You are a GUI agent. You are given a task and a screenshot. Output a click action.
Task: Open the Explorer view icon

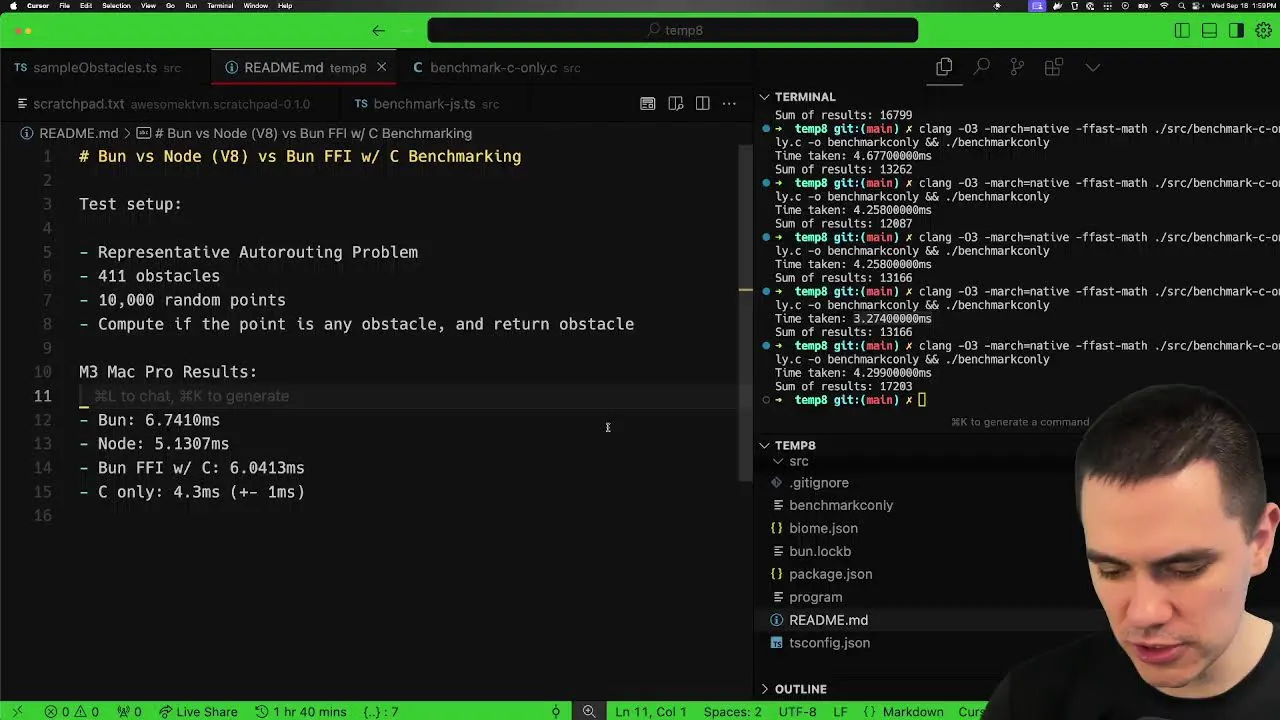[x=944, y=67]
